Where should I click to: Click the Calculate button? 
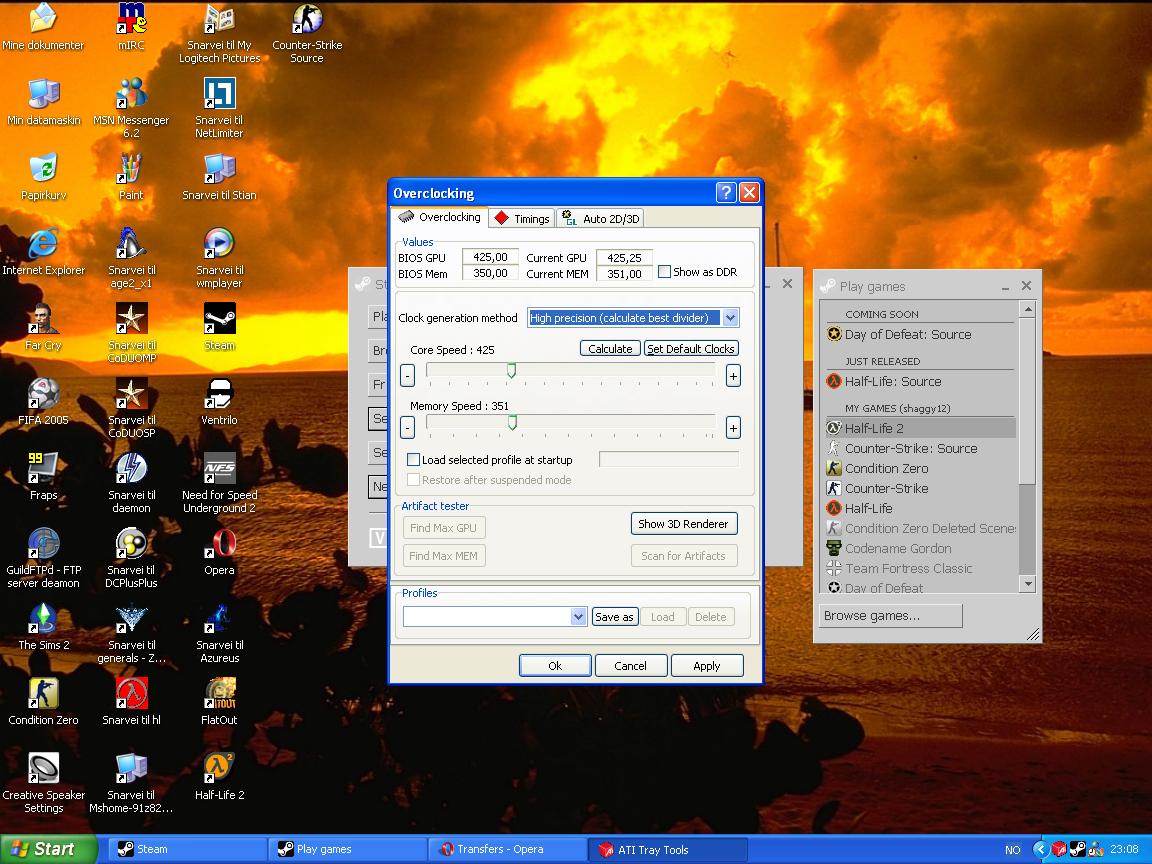610,348
